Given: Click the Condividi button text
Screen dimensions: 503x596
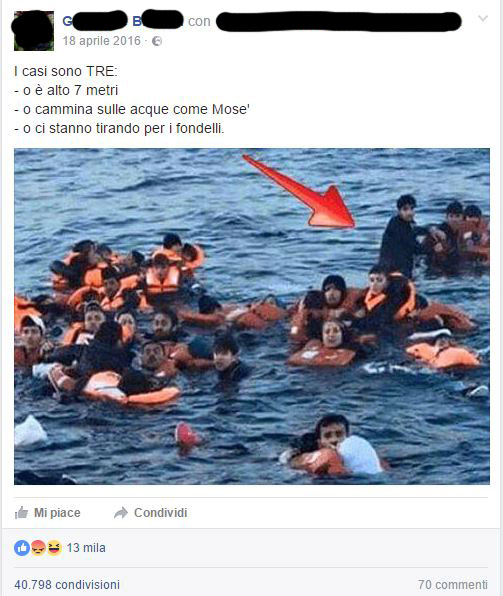Looking at the screenshot, I should [160, 513].
